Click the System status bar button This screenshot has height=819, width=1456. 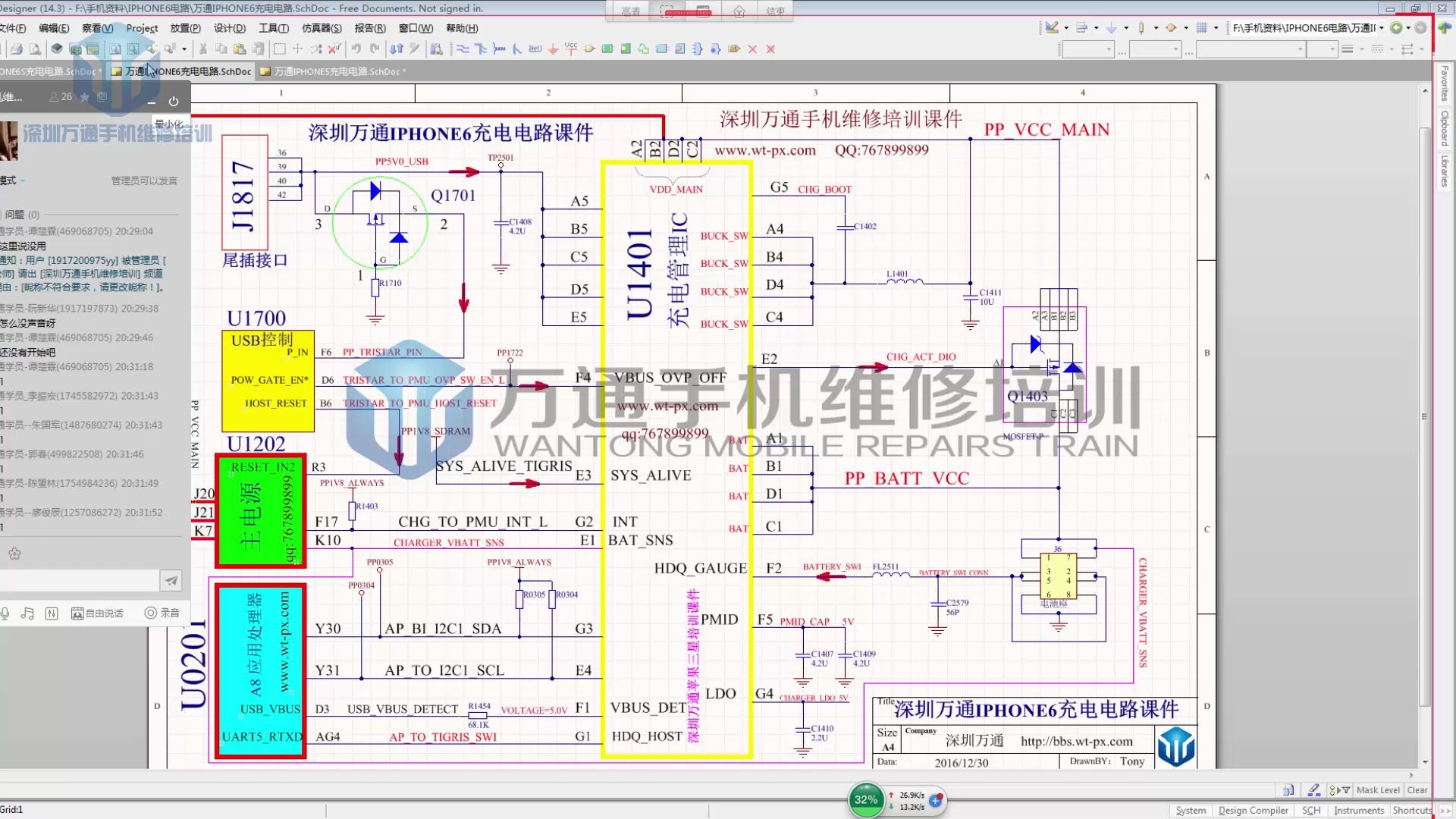(x=1191, y=811)
